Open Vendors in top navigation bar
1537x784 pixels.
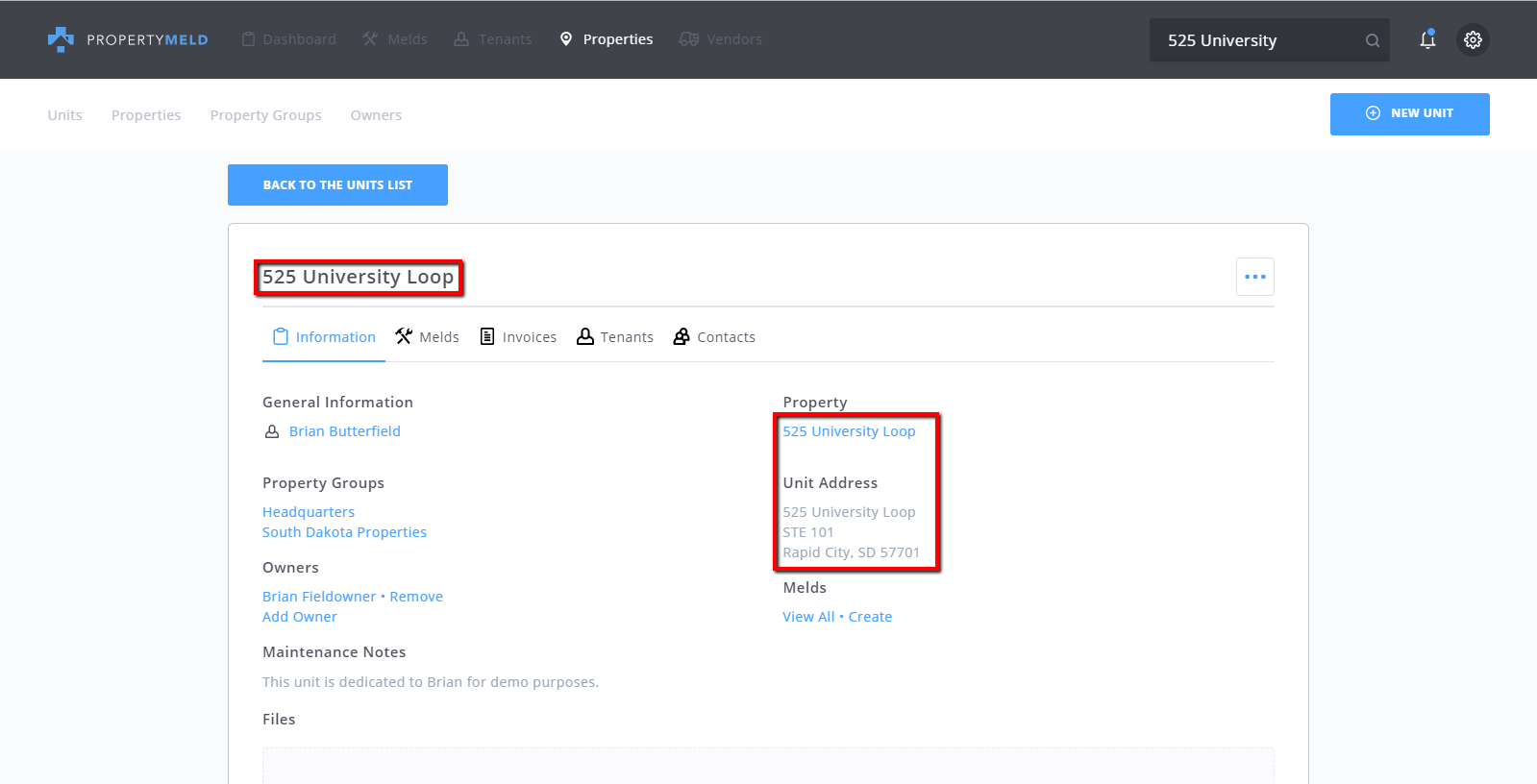click(721, 39)
